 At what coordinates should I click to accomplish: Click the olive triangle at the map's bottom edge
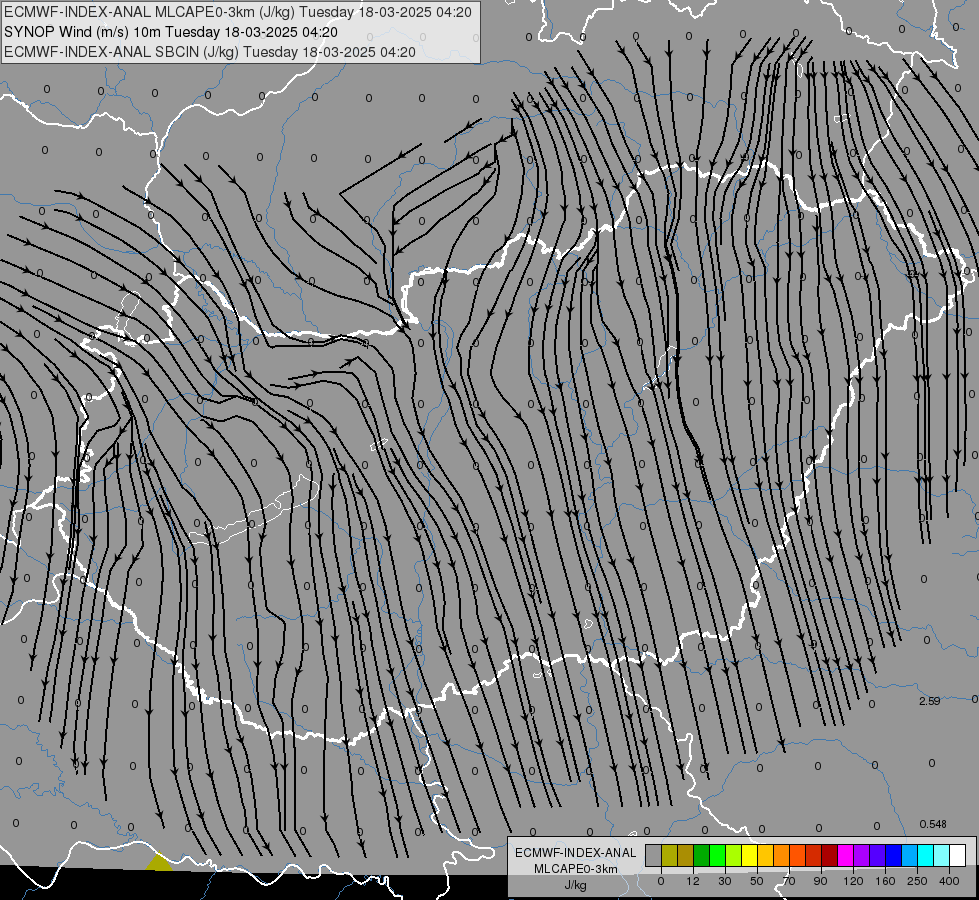coord(159,863)
